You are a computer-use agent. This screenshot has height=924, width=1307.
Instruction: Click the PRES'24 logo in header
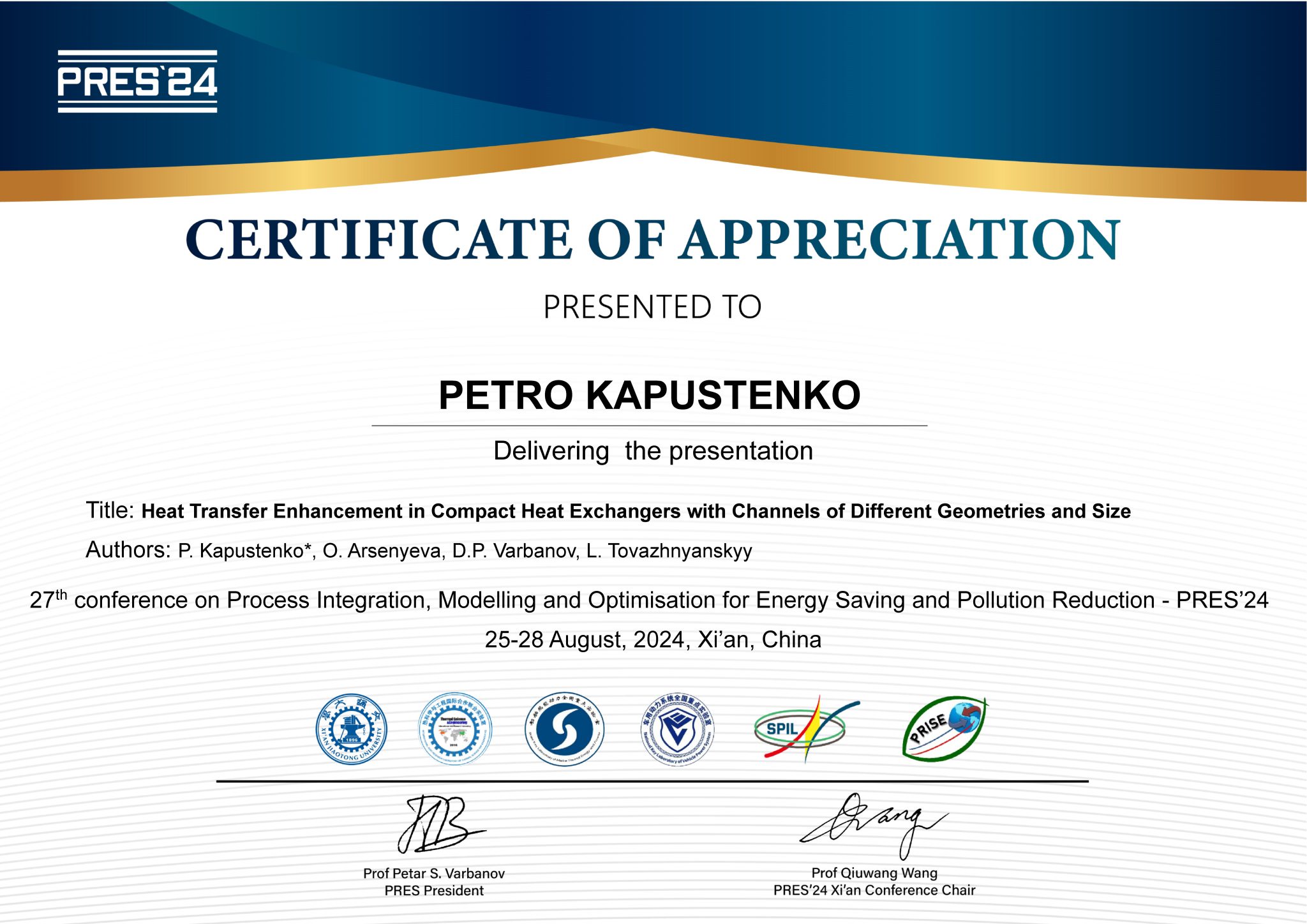[x=137, y=82]
